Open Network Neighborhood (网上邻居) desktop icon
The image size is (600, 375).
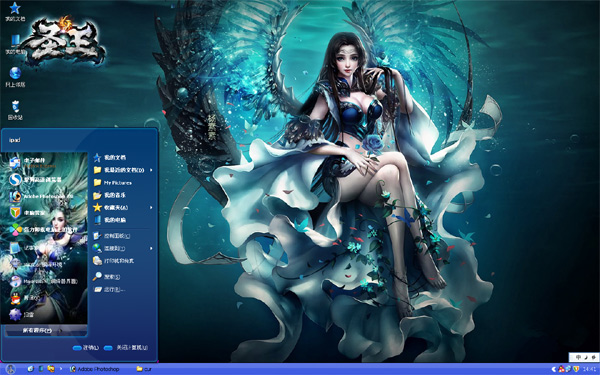pyautogui.click(x=15, y=77)
